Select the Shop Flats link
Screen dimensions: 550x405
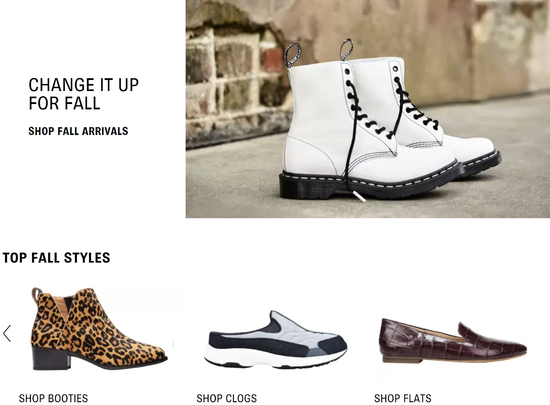403,398
